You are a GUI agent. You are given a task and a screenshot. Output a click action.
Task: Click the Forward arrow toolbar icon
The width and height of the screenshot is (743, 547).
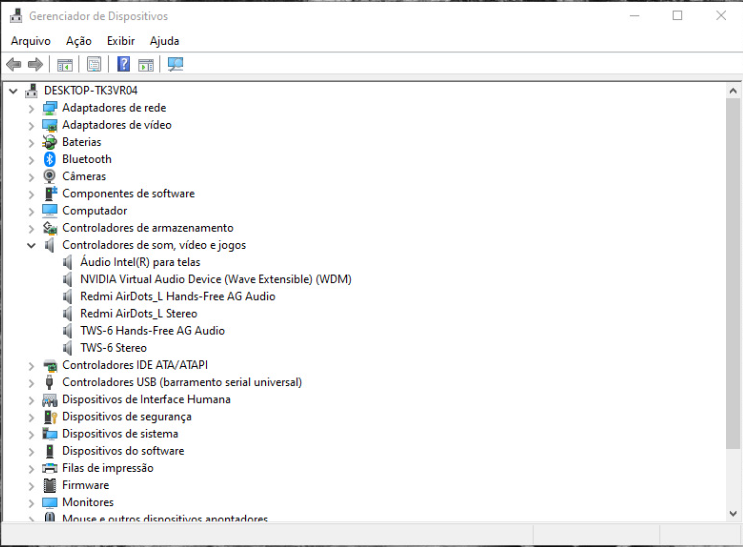pyautogui.click(x=36, y=64)
